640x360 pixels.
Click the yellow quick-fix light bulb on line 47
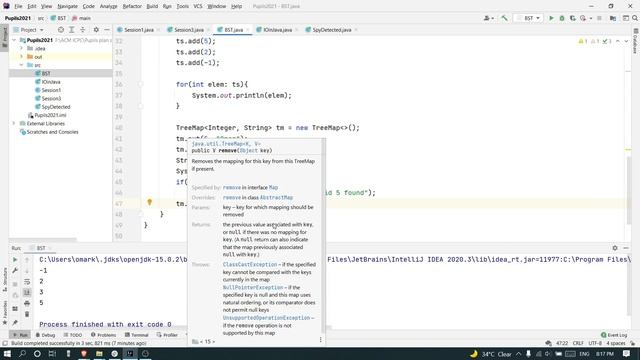pos(149,202)
